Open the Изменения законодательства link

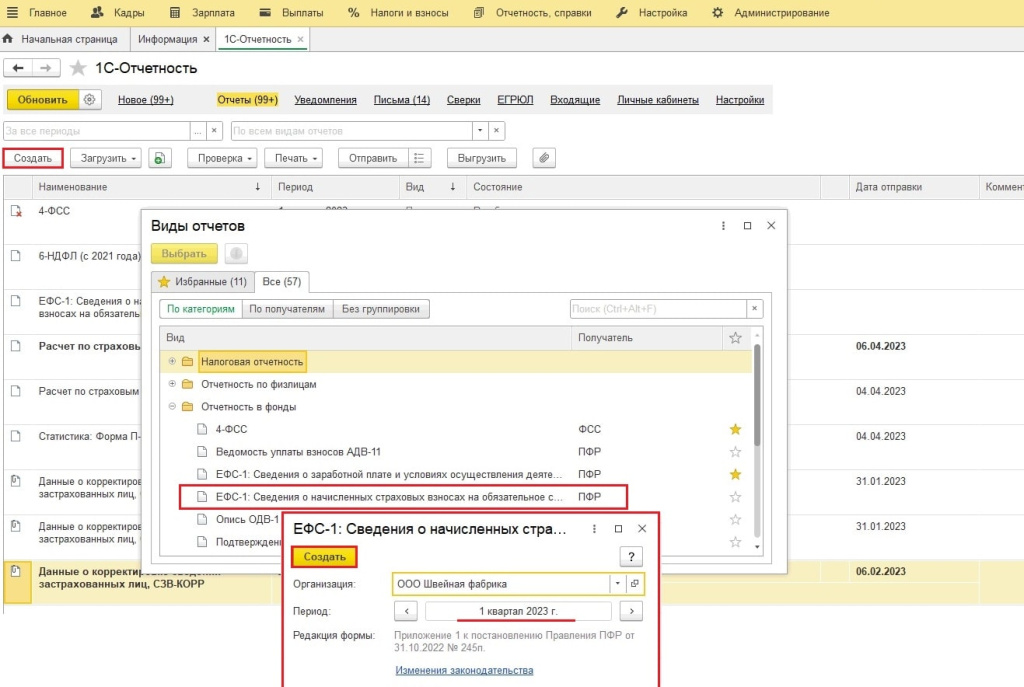coord(464,670)
